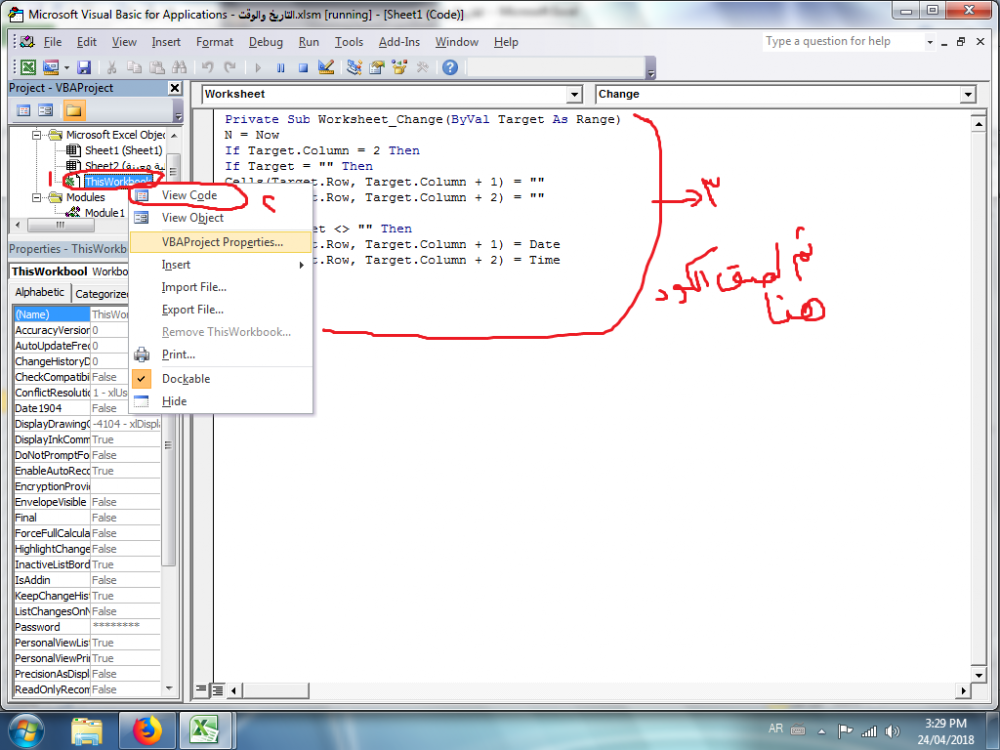
Task: Toggle Design Mode icon
Action: click(x=326, y=67)
